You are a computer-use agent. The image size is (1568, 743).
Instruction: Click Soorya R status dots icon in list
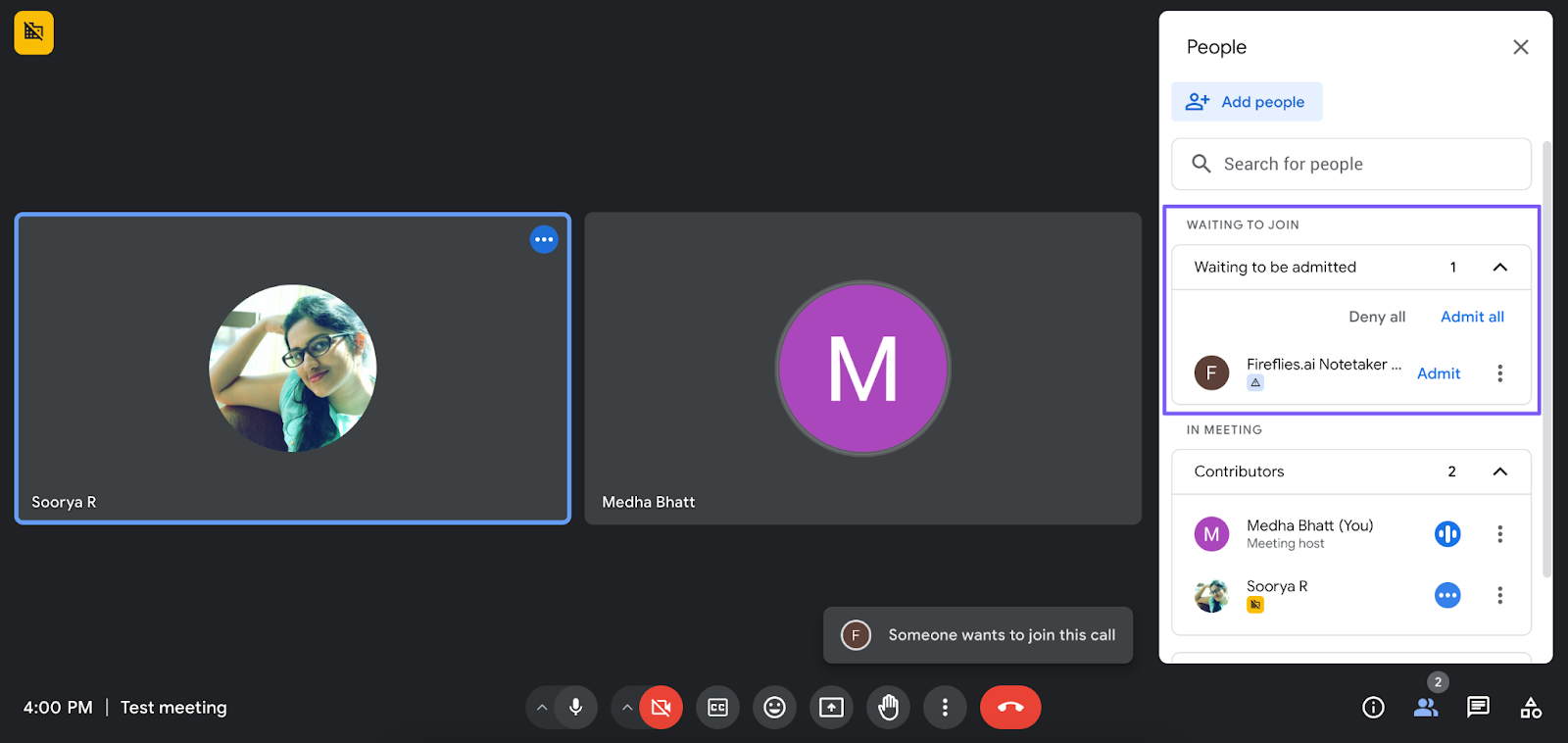[1447, 595]
